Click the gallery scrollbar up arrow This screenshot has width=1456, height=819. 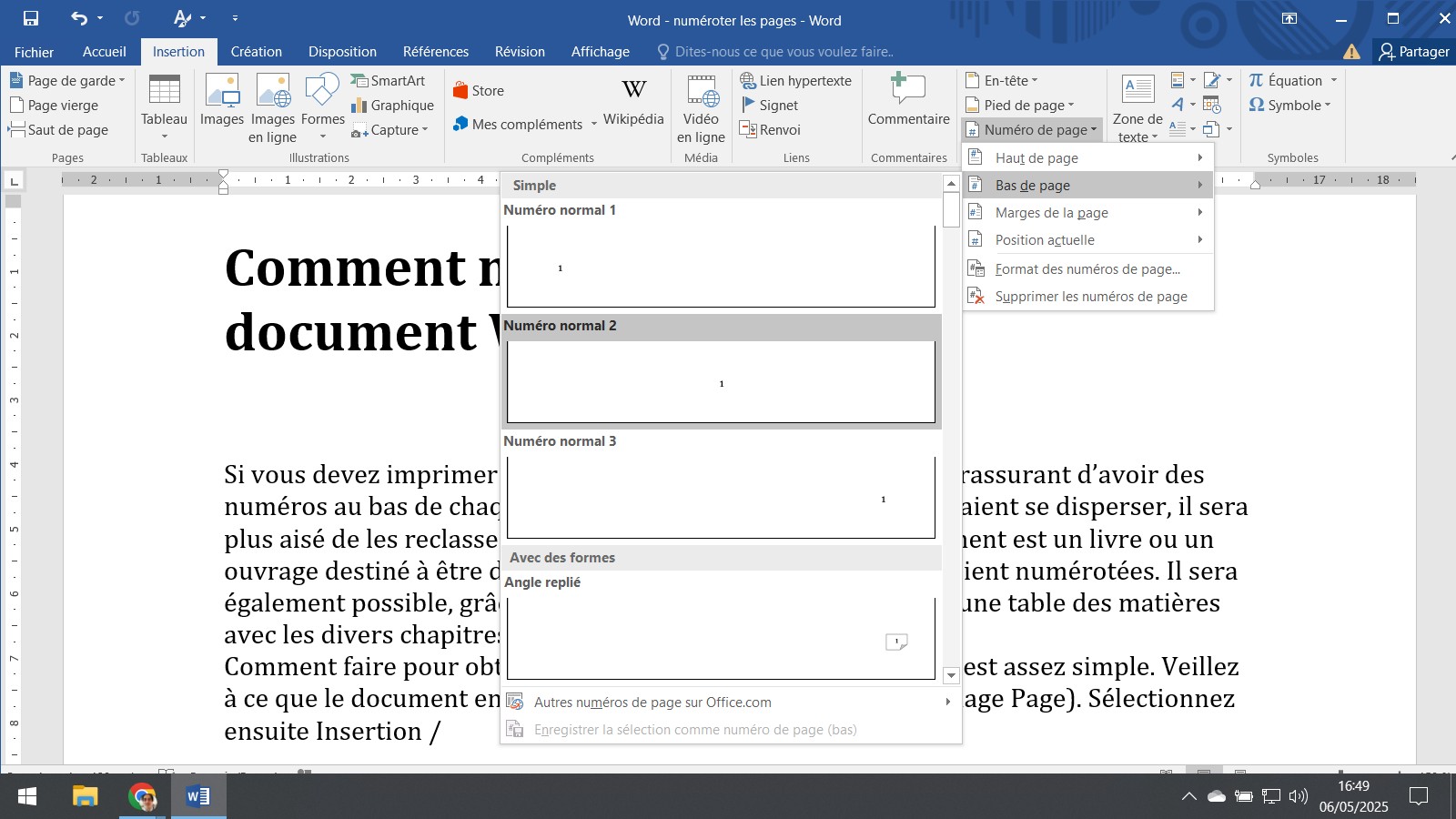(951, 183)
